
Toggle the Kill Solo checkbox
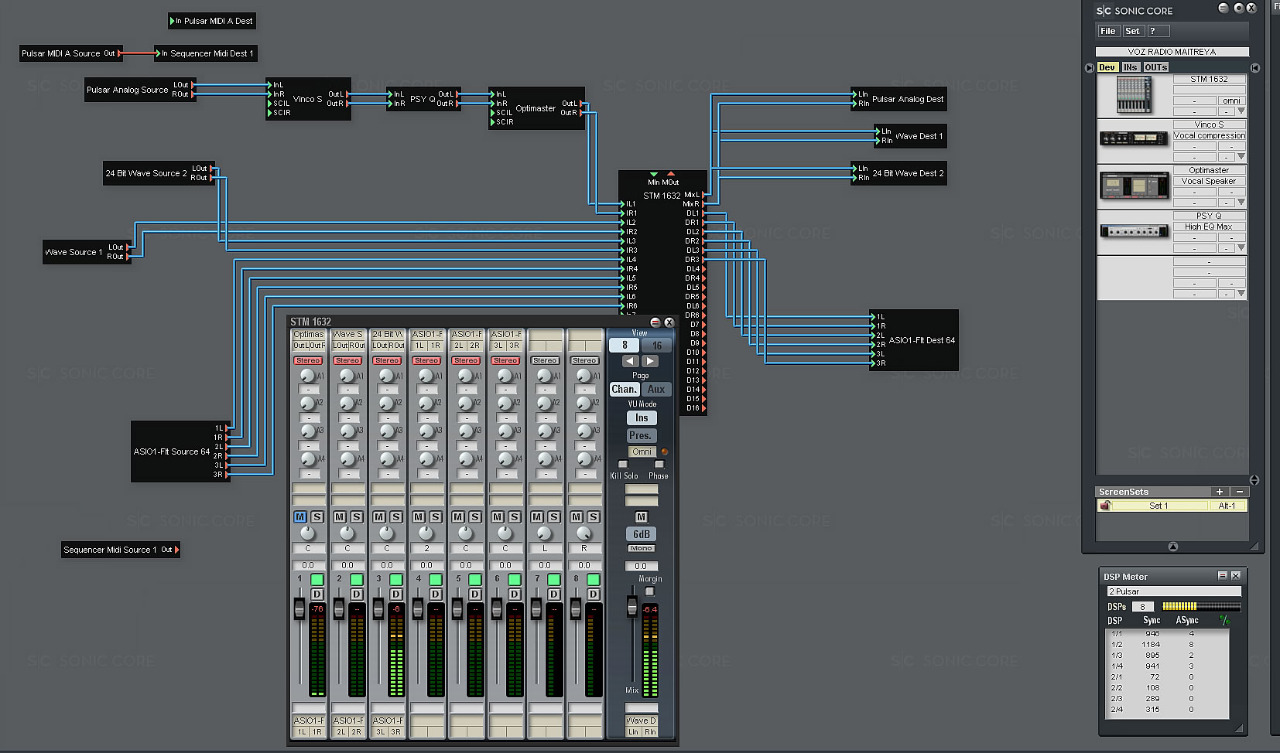click(x=622, y=465)
